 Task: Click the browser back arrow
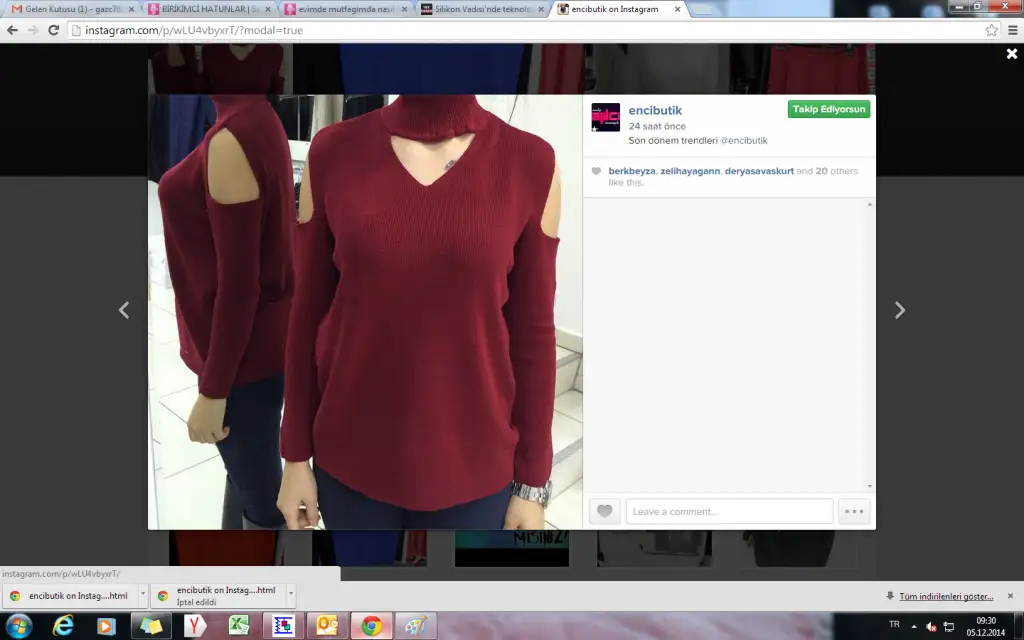tap(12, 30)
